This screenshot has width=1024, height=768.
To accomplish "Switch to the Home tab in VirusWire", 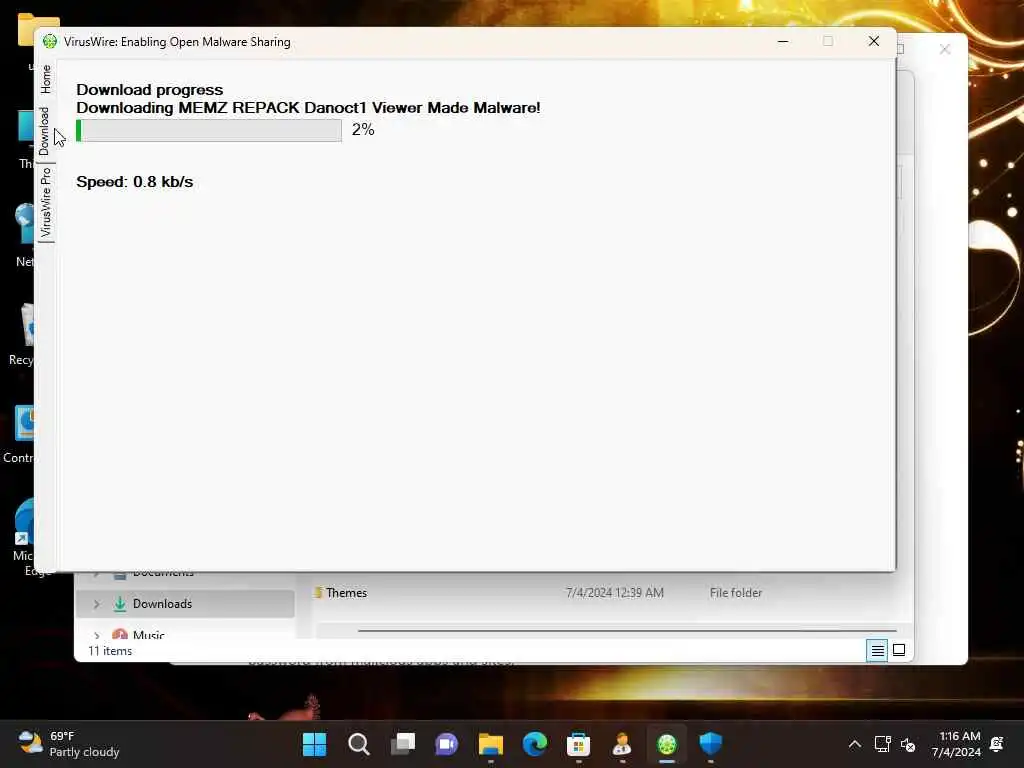I will [45, 79].
